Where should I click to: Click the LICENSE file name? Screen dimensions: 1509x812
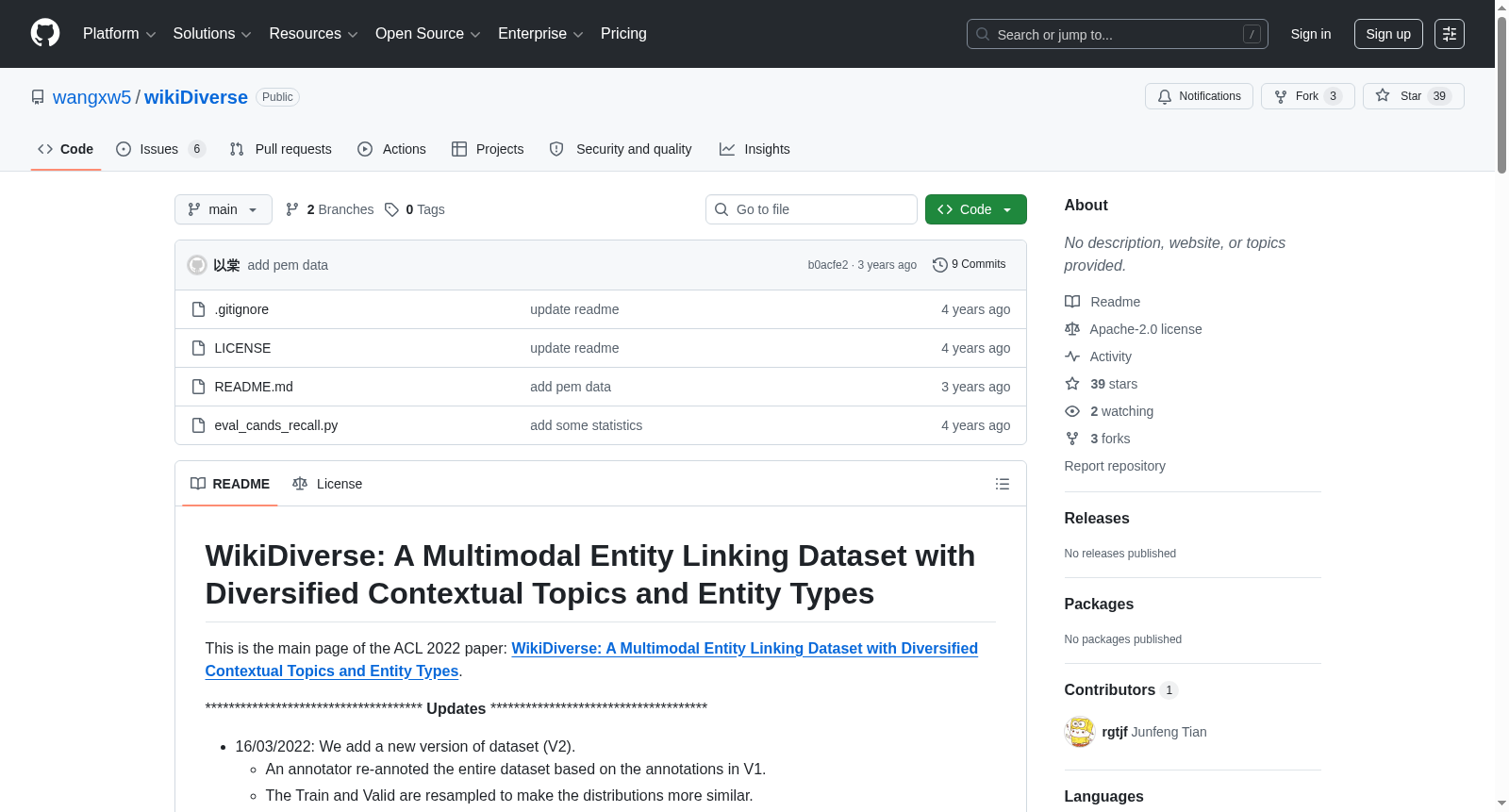[x=242, y=348]
